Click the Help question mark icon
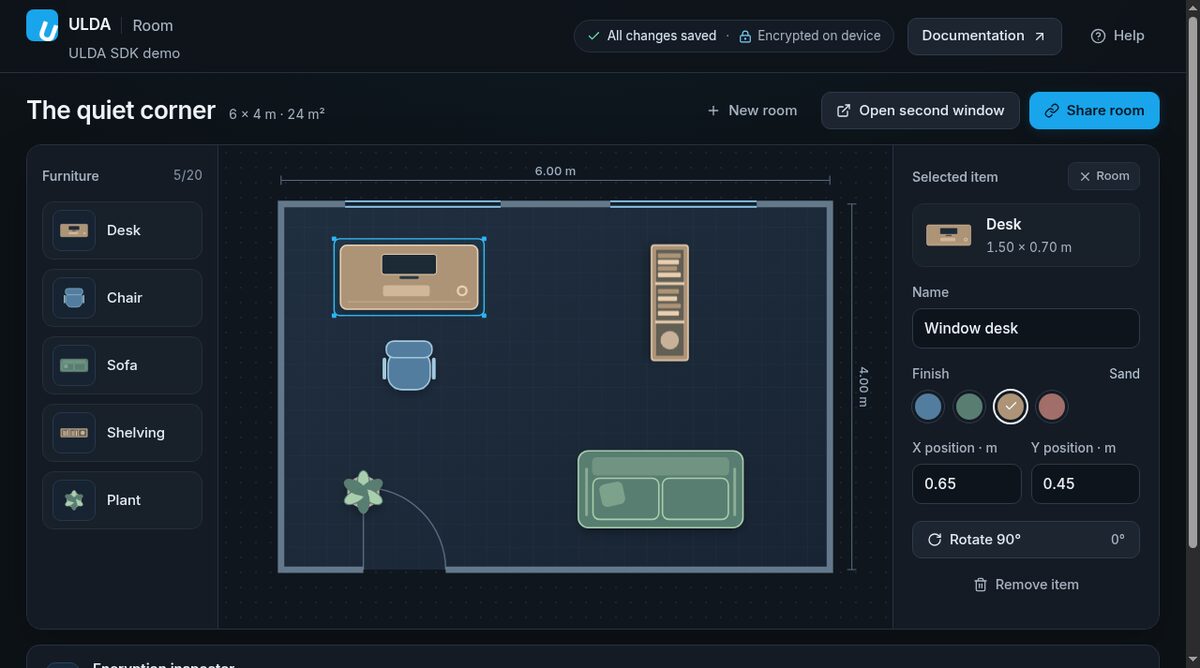This screenshot has width=1200, height=668. [x=1098, y=36]
